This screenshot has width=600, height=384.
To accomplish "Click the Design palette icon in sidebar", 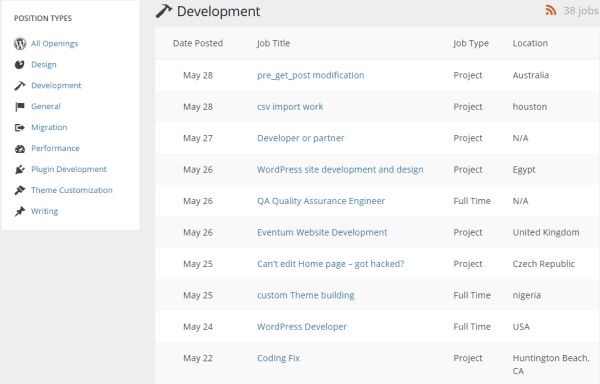I will pos(20,65).
